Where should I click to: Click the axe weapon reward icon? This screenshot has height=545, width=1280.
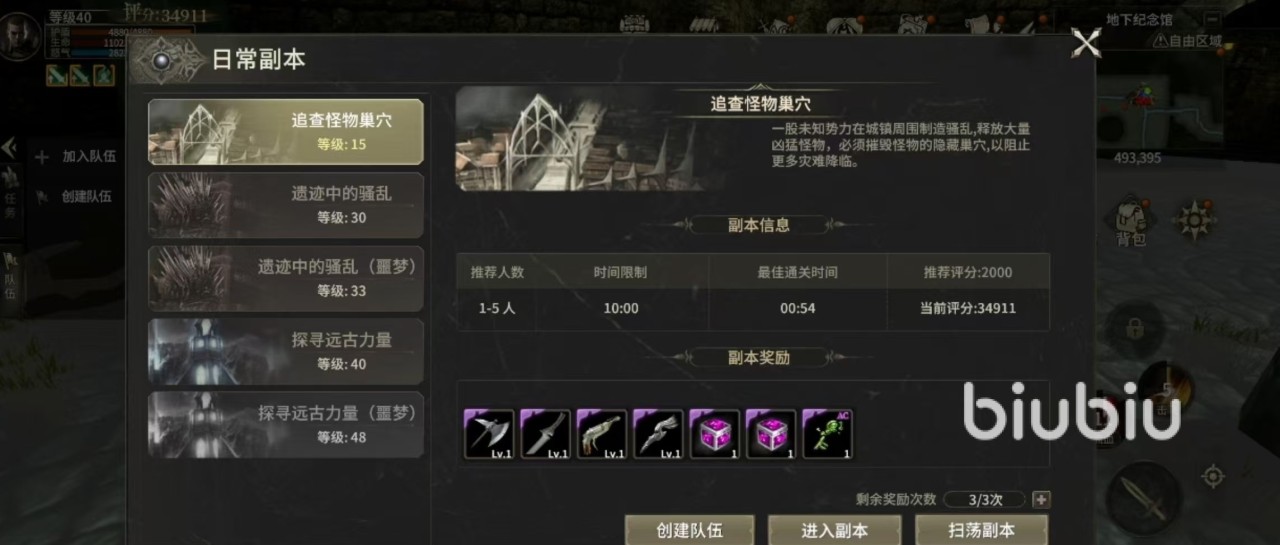pos(489,435)
